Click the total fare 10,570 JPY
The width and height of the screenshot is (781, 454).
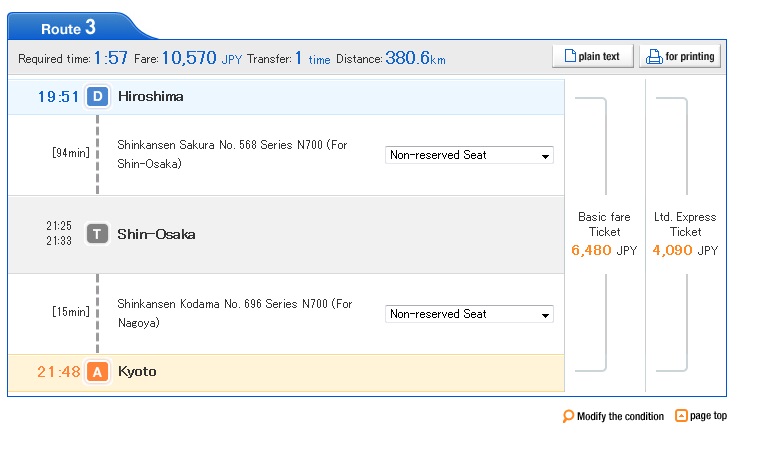click(x=202, y=58)
